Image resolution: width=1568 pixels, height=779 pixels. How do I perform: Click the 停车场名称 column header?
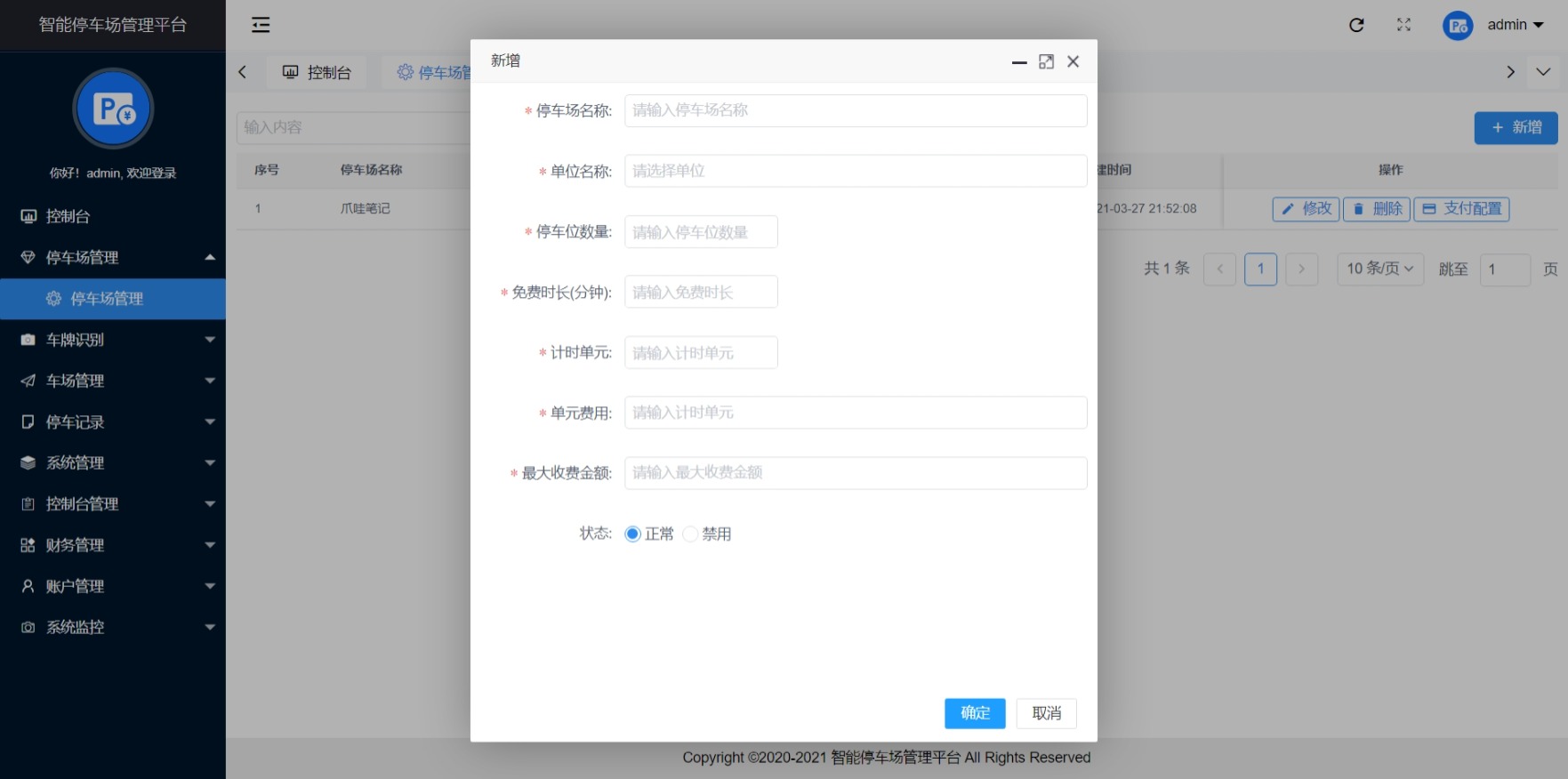click(372, 170)
